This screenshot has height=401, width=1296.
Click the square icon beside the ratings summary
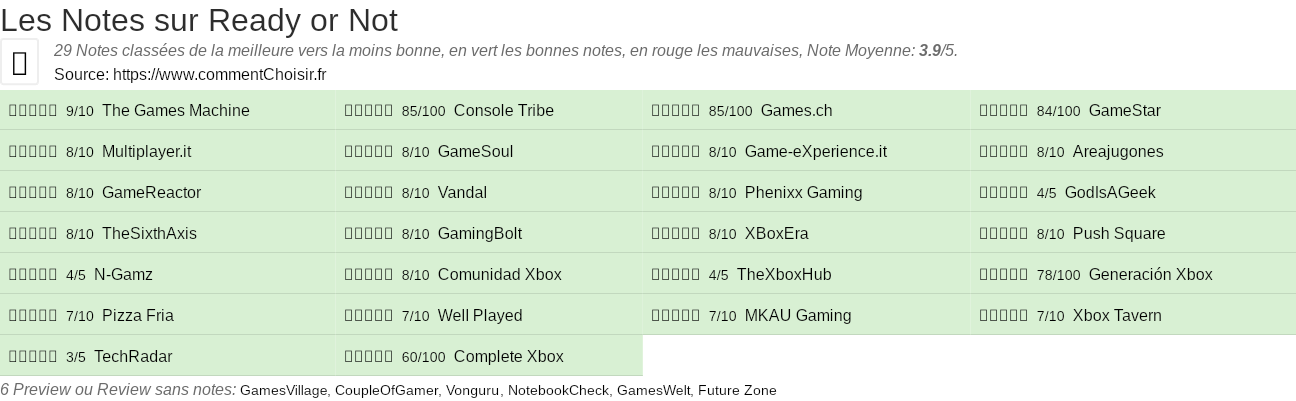tap(20, 63)
